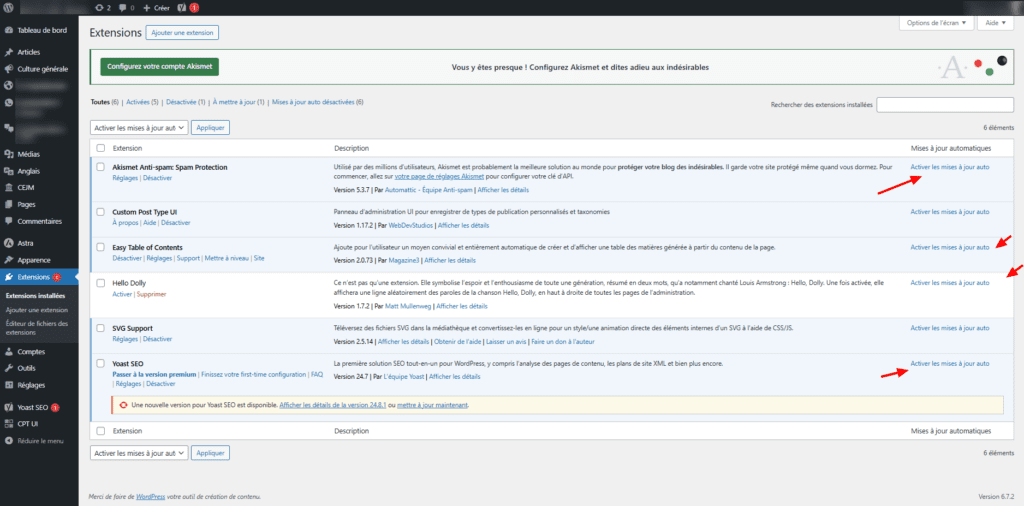Click the Astra theme icon
The width and height of the screenshot is (1024, 506).
8,243
